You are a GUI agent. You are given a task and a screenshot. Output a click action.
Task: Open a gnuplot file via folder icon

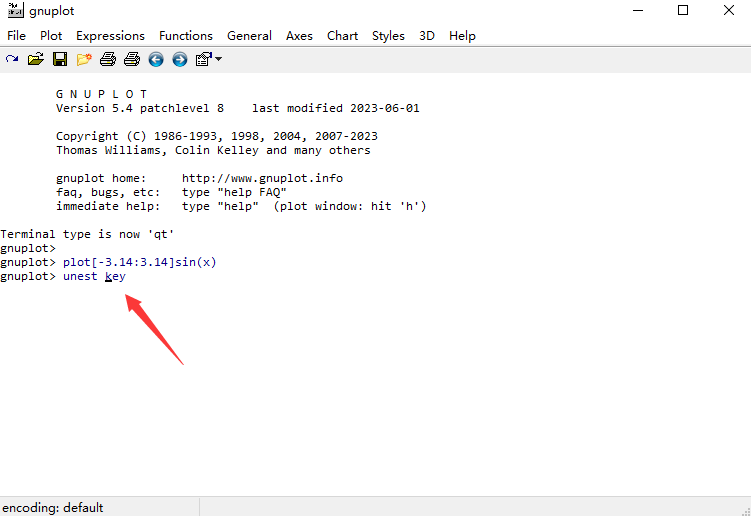(x=35, y=59)
